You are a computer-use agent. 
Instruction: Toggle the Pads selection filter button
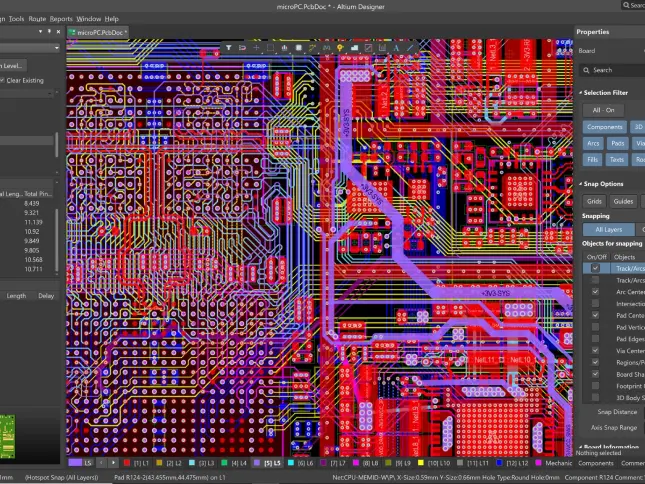coord(617,144)
